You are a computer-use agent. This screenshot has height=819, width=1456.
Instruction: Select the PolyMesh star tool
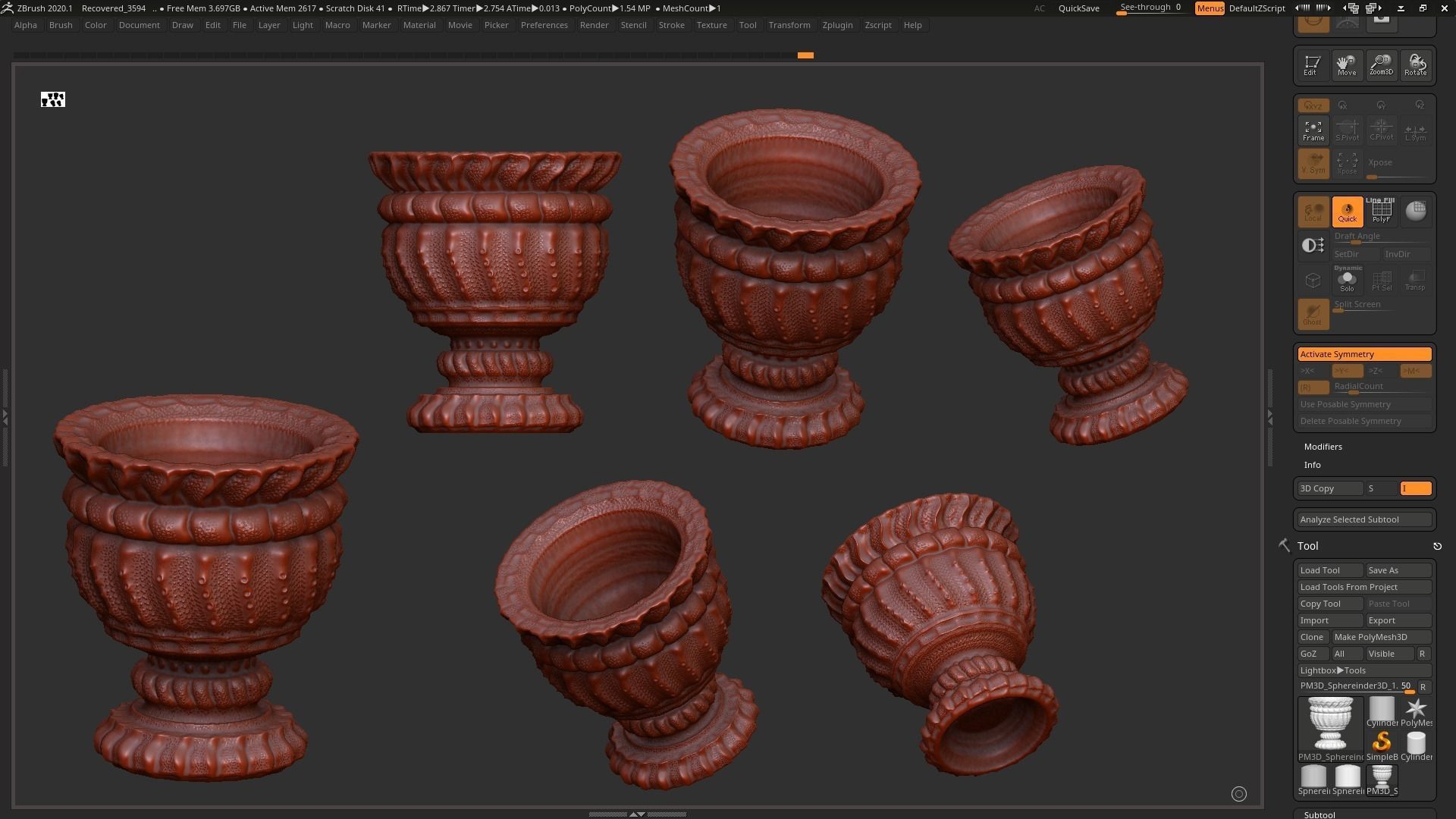coord(1416,711)
